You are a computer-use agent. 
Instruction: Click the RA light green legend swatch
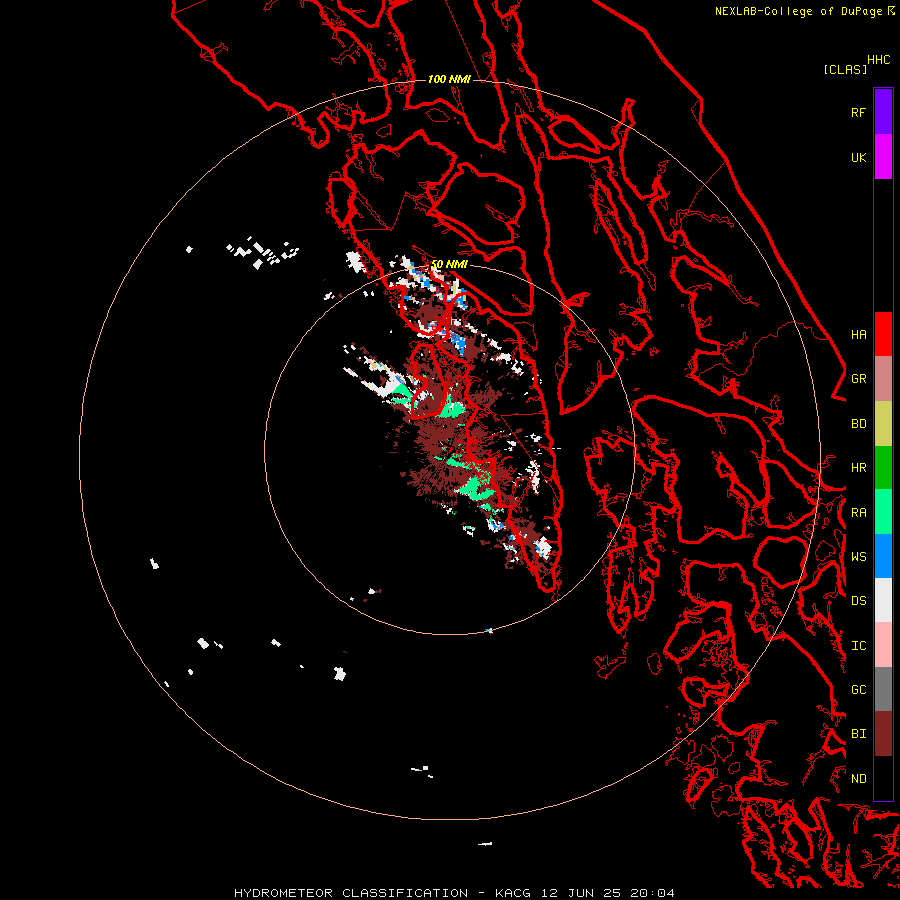883,512
